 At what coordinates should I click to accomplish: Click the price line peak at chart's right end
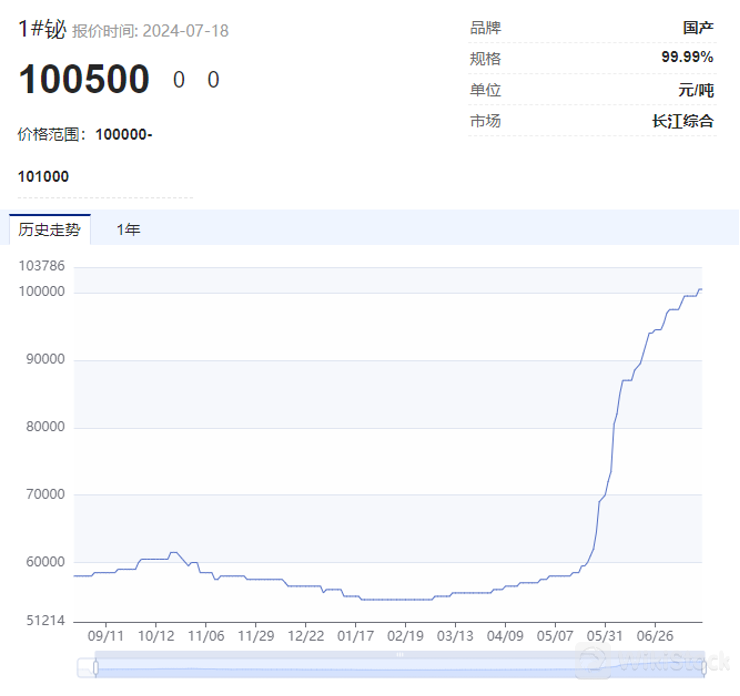tap(700, 290)
